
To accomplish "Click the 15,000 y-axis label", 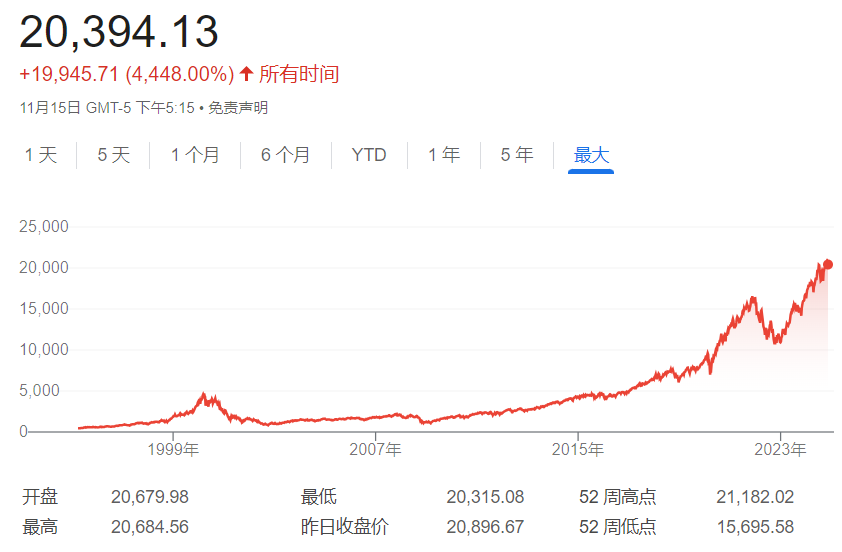I will click(x=44, y=308).
